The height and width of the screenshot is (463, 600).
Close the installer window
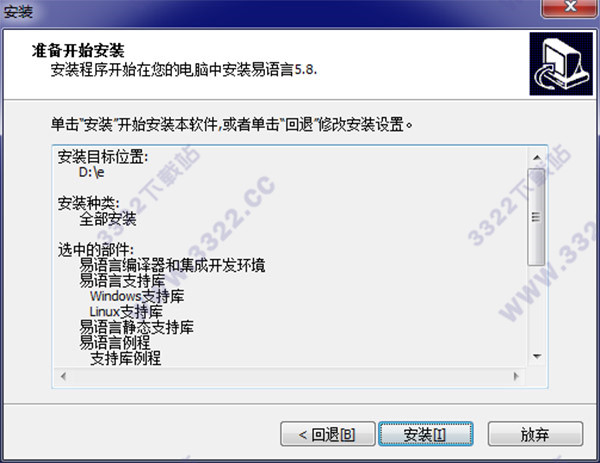[570, 7]
